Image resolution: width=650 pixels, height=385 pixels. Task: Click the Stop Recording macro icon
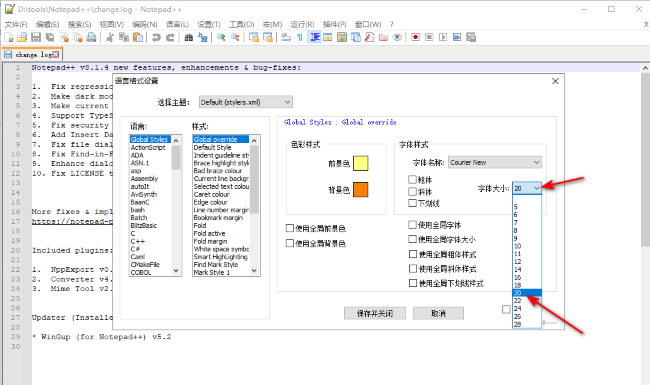[x=429, y=38]
